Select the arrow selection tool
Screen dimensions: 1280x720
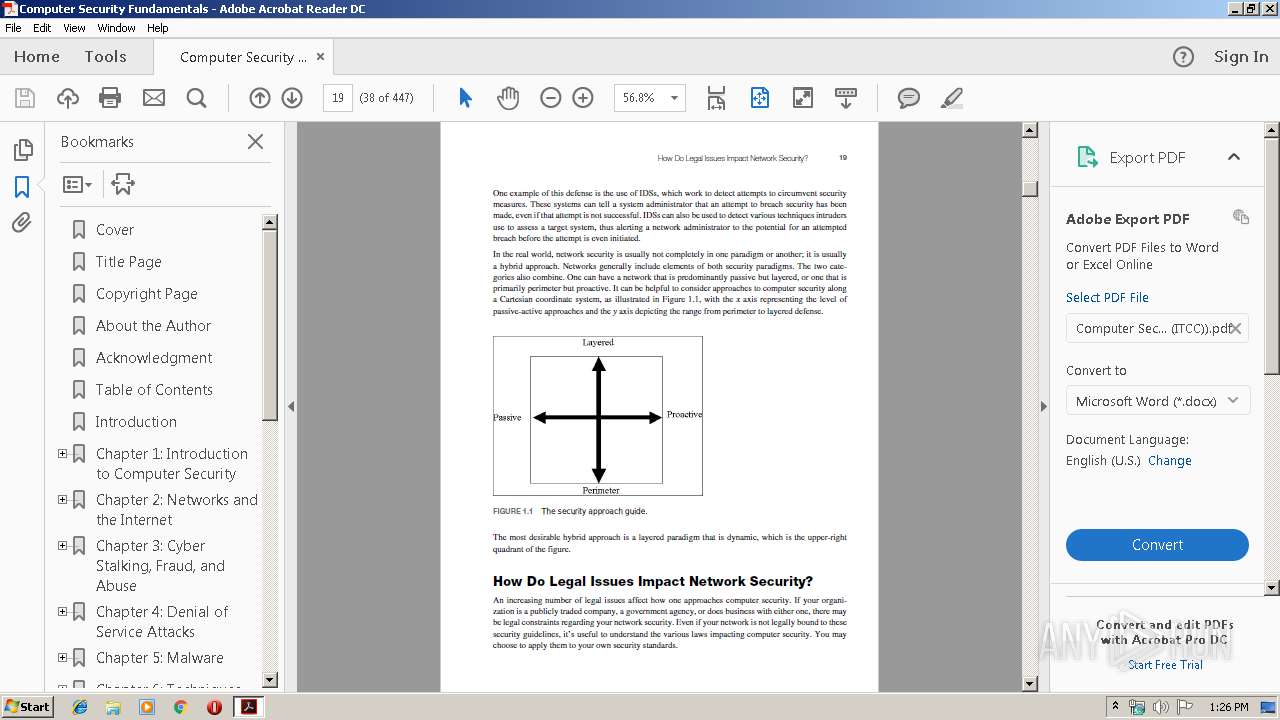pyautogui.click(x=465, y=98)
